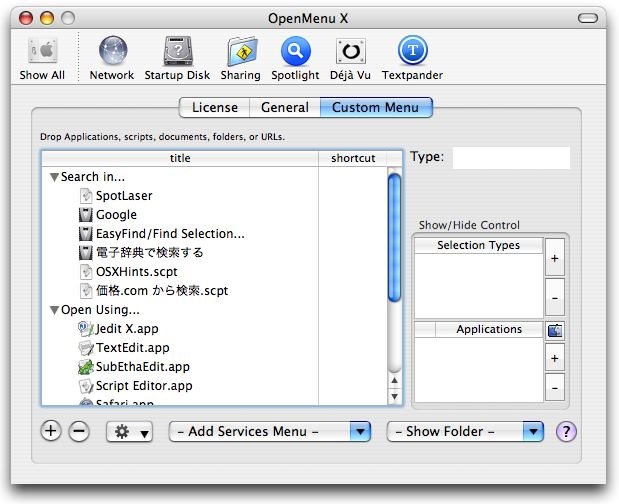The image size is (619, 504).
Task: Click the 価格.com script file icon
Action: pyautogui.click(x=86, y=290)
